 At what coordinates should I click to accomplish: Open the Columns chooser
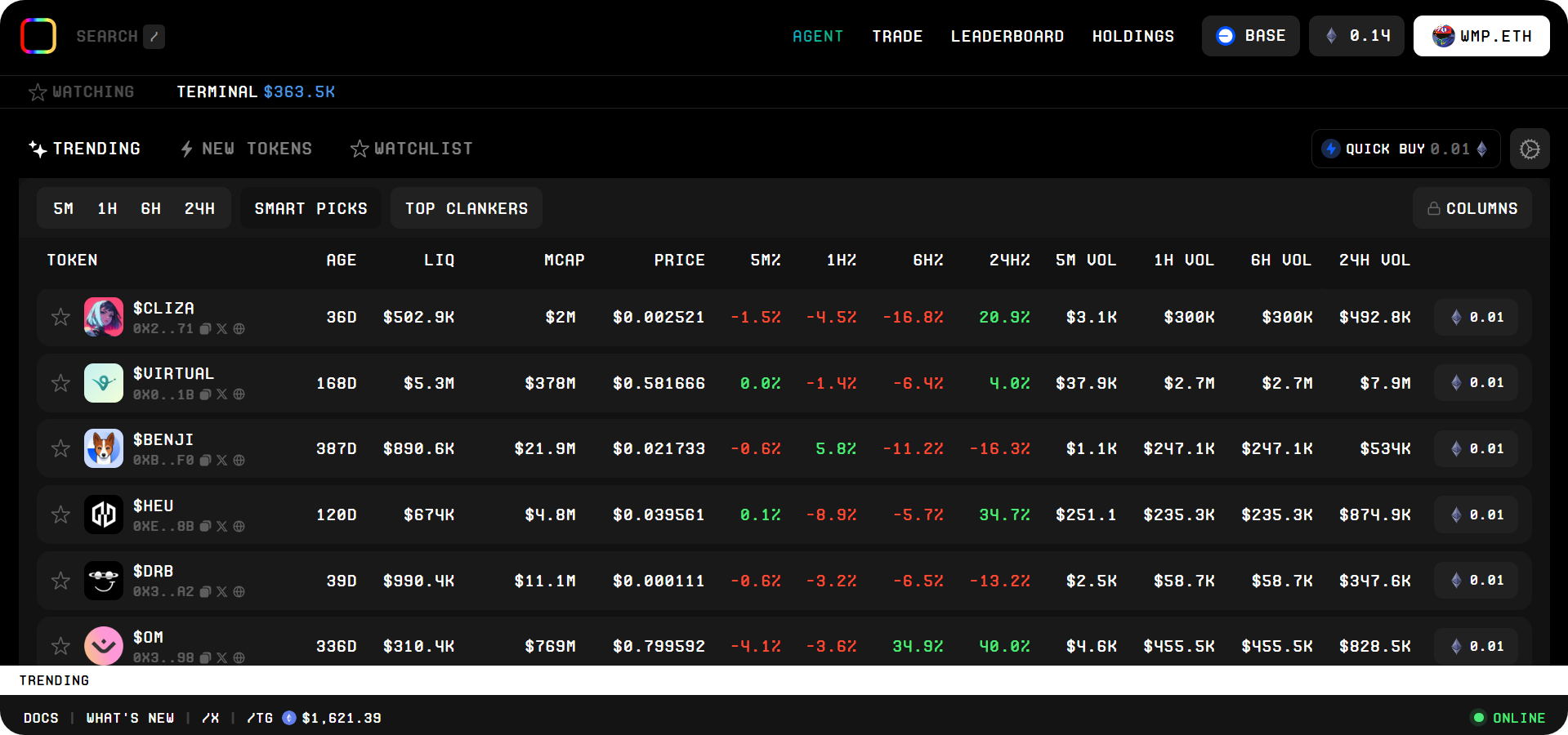1472,209
